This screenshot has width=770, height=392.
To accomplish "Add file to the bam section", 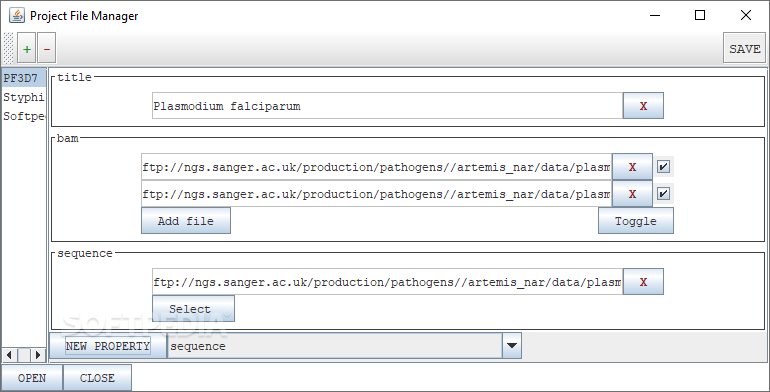I will point(186,221).
